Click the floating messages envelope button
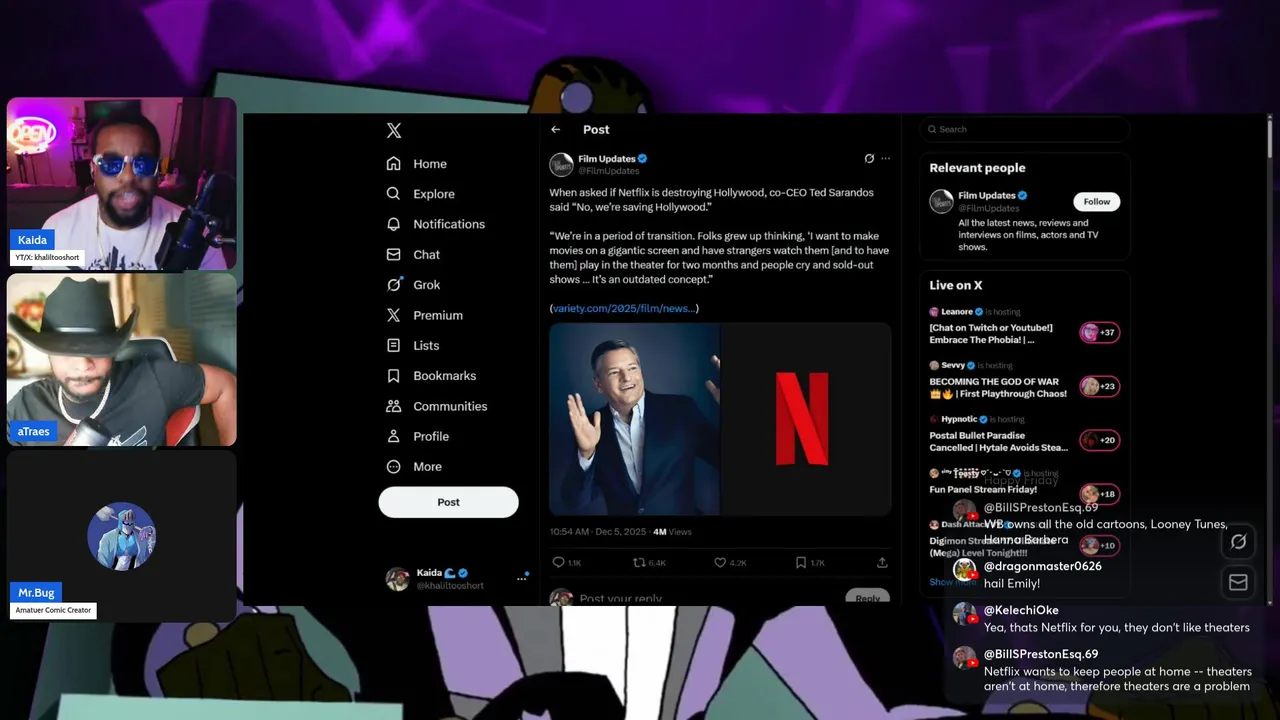Viewport: 1280px width, 720px height. coord(1238,582)
